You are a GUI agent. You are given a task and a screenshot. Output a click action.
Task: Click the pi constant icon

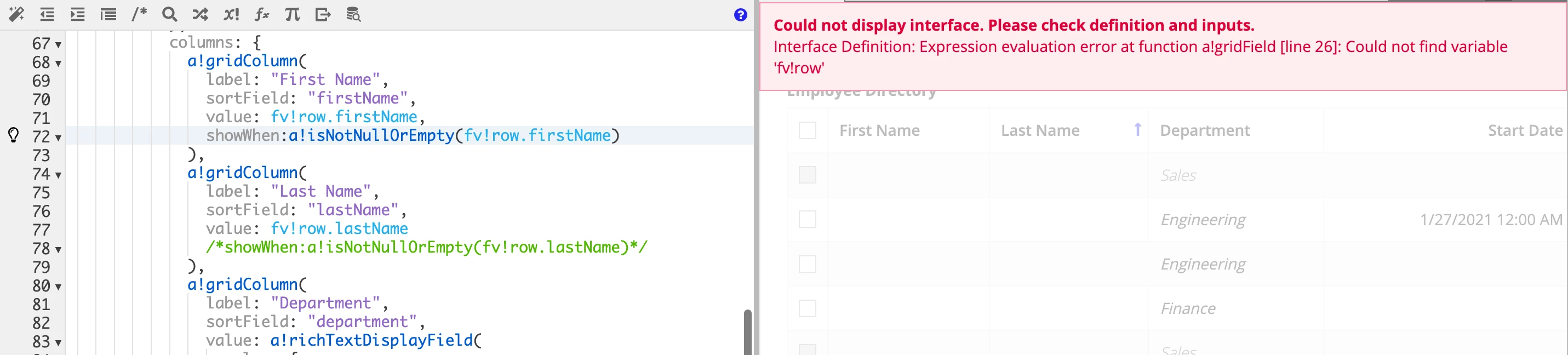pyautogui.click(x=292, y=14)
